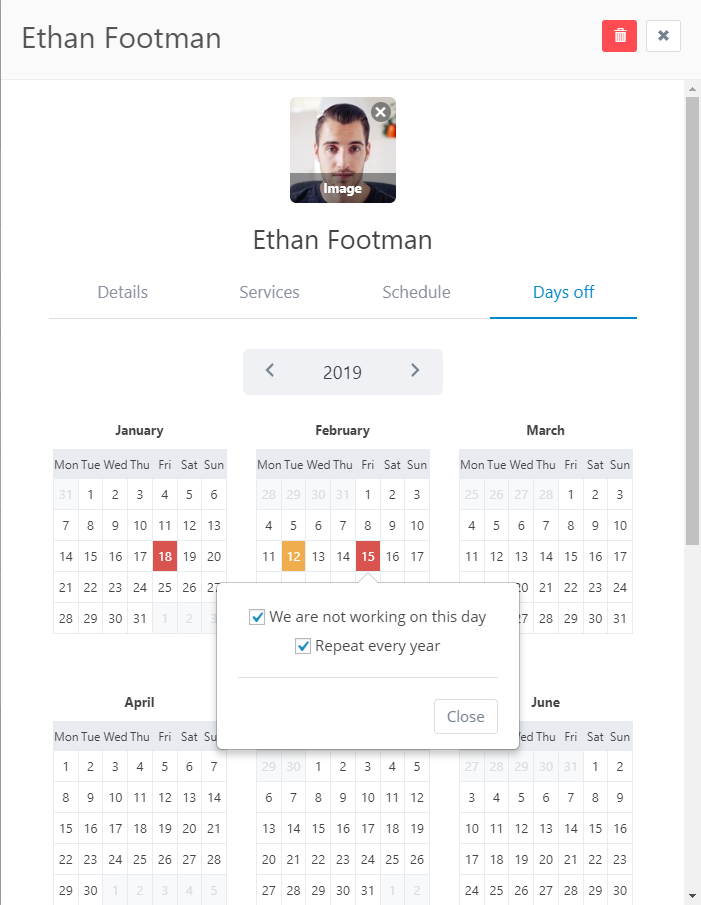Viewport: 701px width, 905px height.
Task: Click the employee profile image thumbnail
Action: [343, 150]
